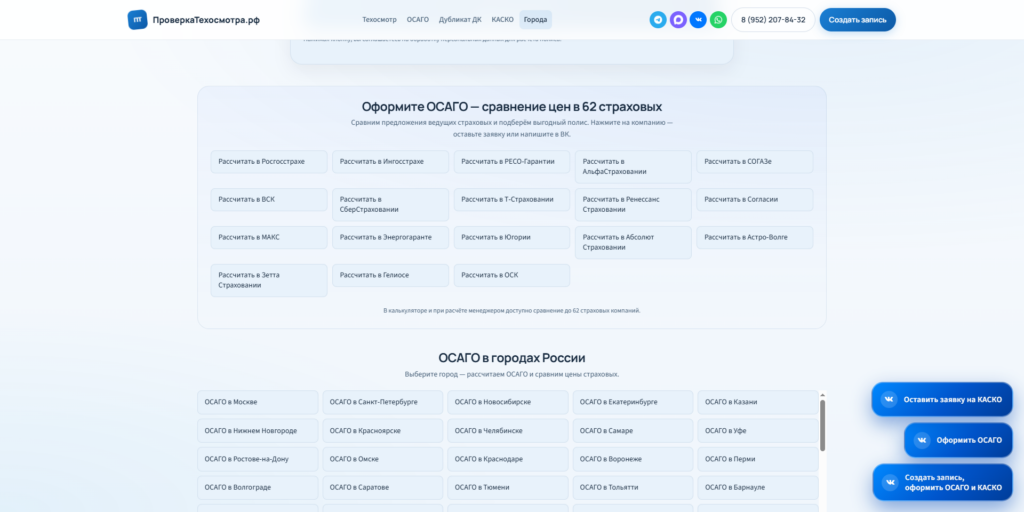Open the КАСКО menu item

[x=502, y=20]
